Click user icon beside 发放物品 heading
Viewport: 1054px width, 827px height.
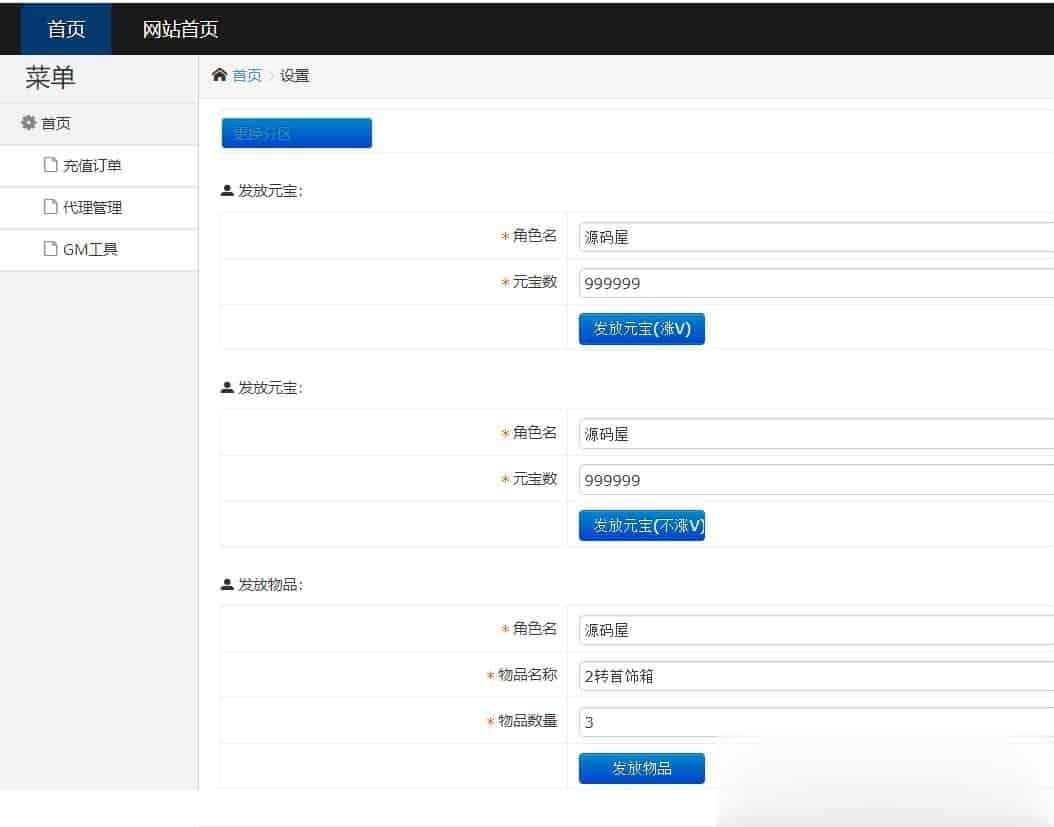coord(227,584)
